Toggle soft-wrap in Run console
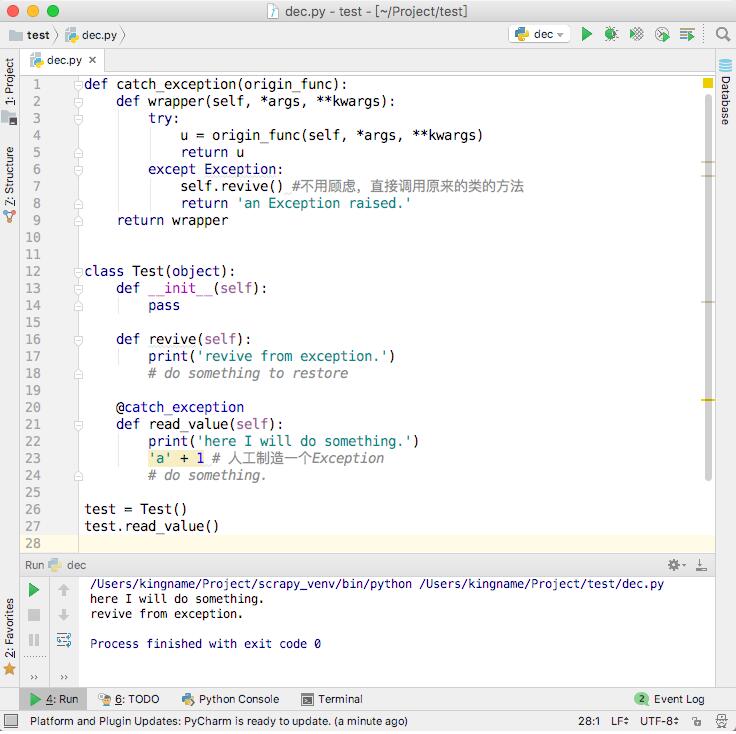 click(x=64, y=640)
